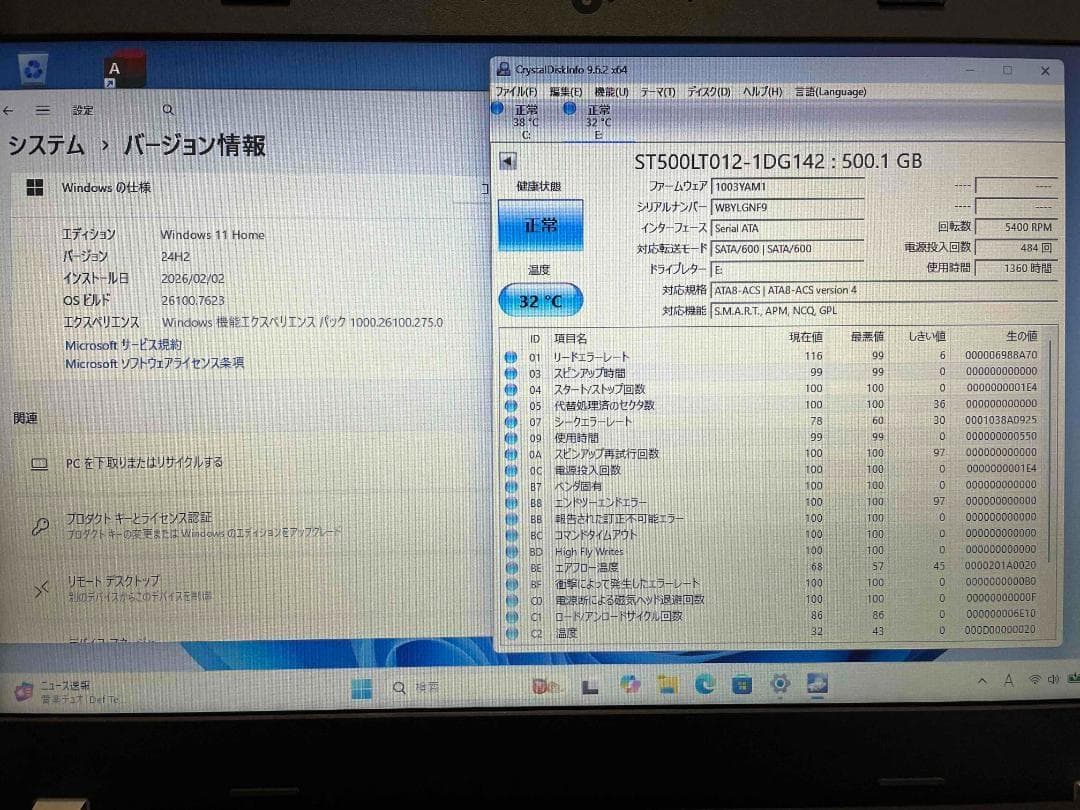
Task: Click the 32°C temperature indicator
Action: (x=540, y=300)
